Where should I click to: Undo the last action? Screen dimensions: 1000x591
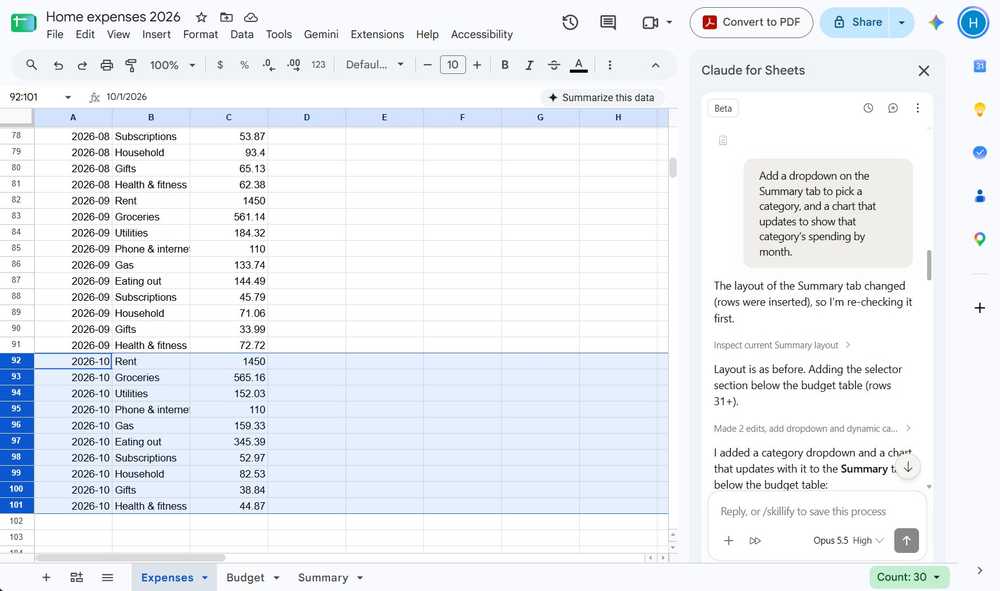tap(58, 65)
